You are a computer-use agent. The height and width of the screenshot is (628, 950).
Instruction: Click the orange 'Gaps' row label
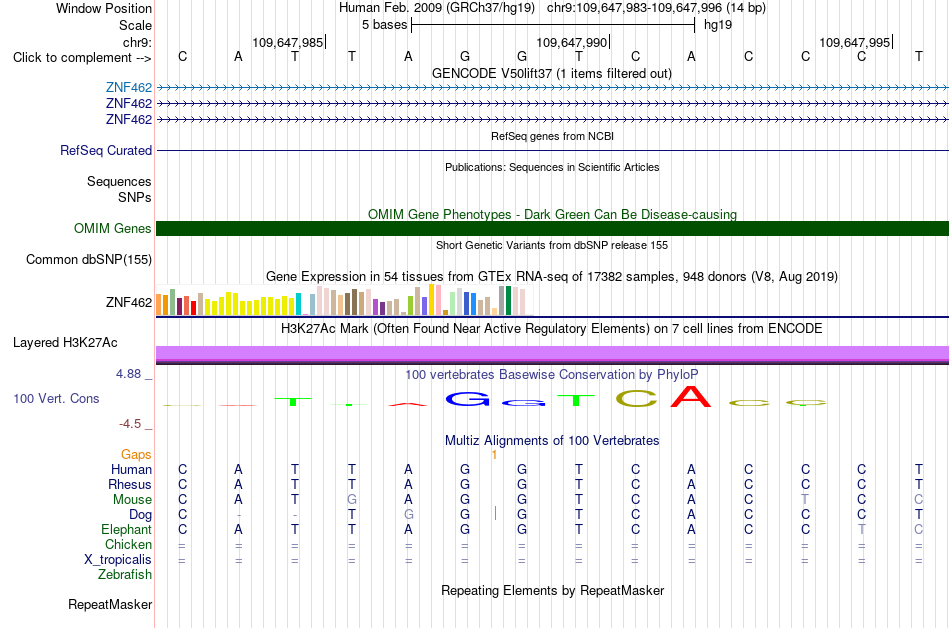pyautogui.click(x=136, y=454)
